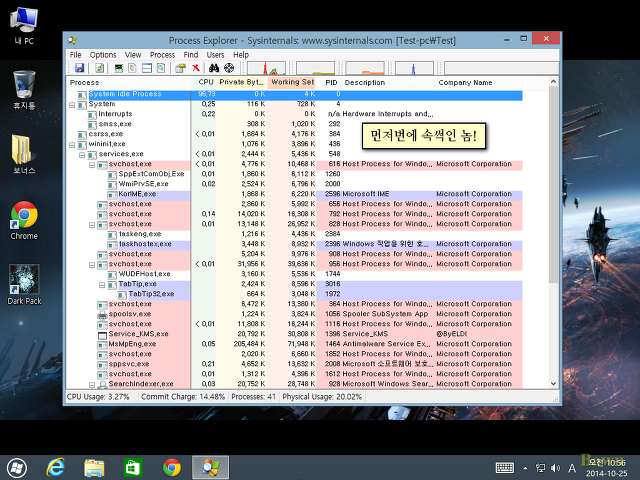Open the 내 PC desktop icon
The image size is (640, 480).
click(x=24, y=26)
